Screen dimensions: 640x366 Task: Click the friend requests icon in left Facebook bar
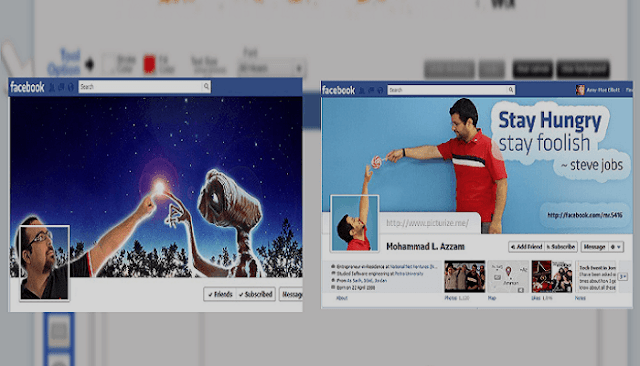pyautogui.click(x=52, y=87)
